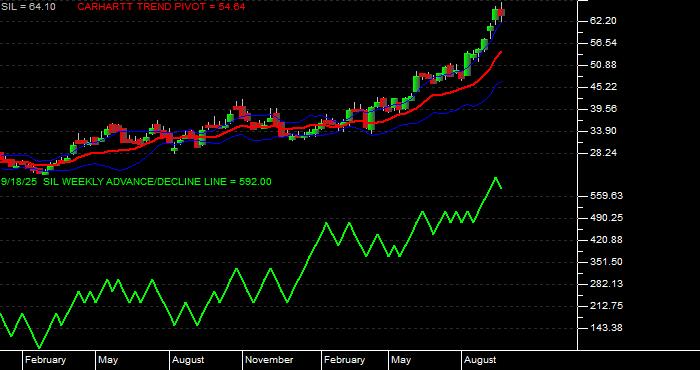
Task: Click the second May label on time axis
Action: (401, 360)
